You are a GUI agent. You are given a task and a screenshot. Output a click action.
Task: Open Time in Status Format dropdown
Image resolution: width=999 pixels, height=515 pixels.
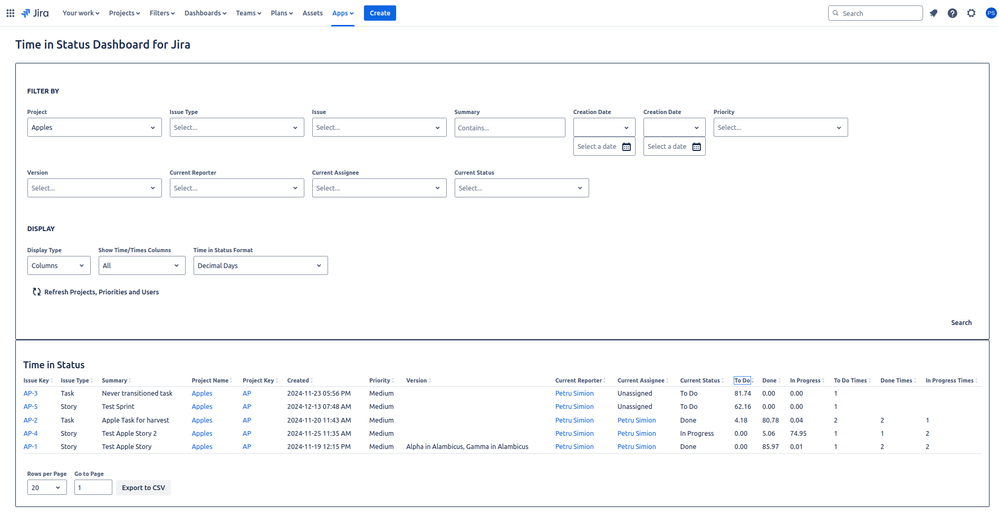pos(261,266)
